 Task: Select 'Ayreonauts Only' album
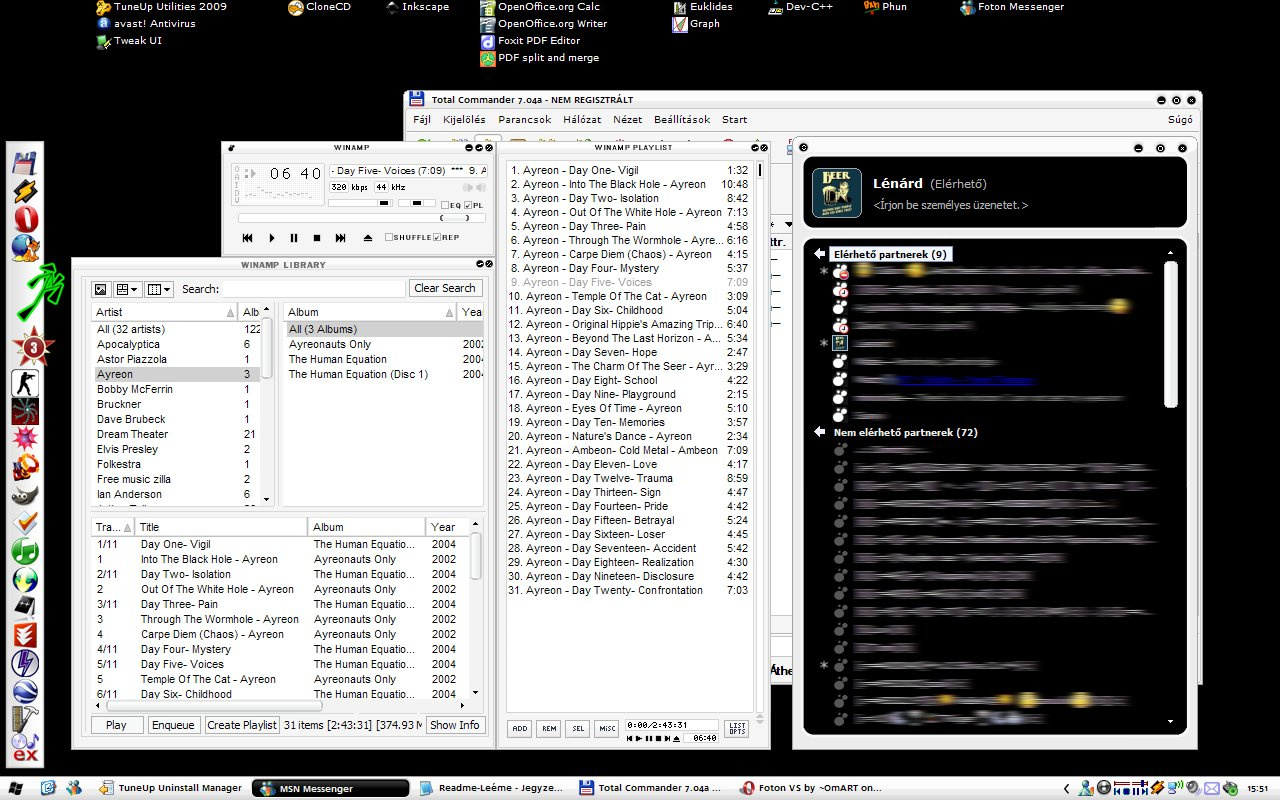tap(384, 344)
